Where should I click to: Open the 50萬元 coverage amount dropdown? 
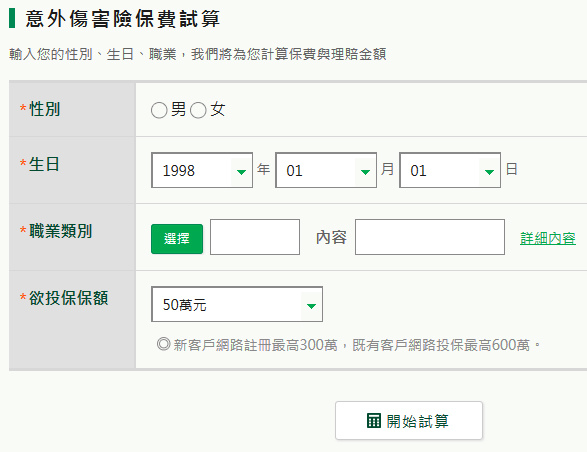point(237,304)
